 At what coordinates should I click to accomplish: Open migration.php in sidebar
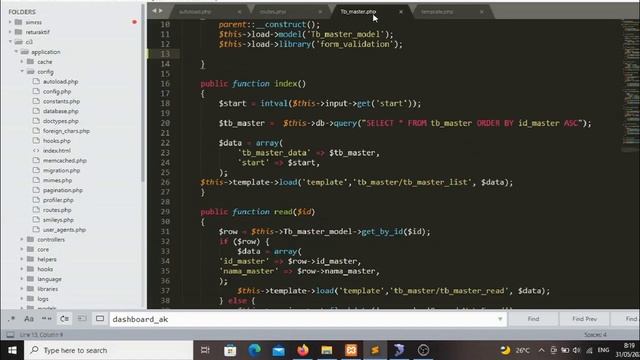click(61, 171)
